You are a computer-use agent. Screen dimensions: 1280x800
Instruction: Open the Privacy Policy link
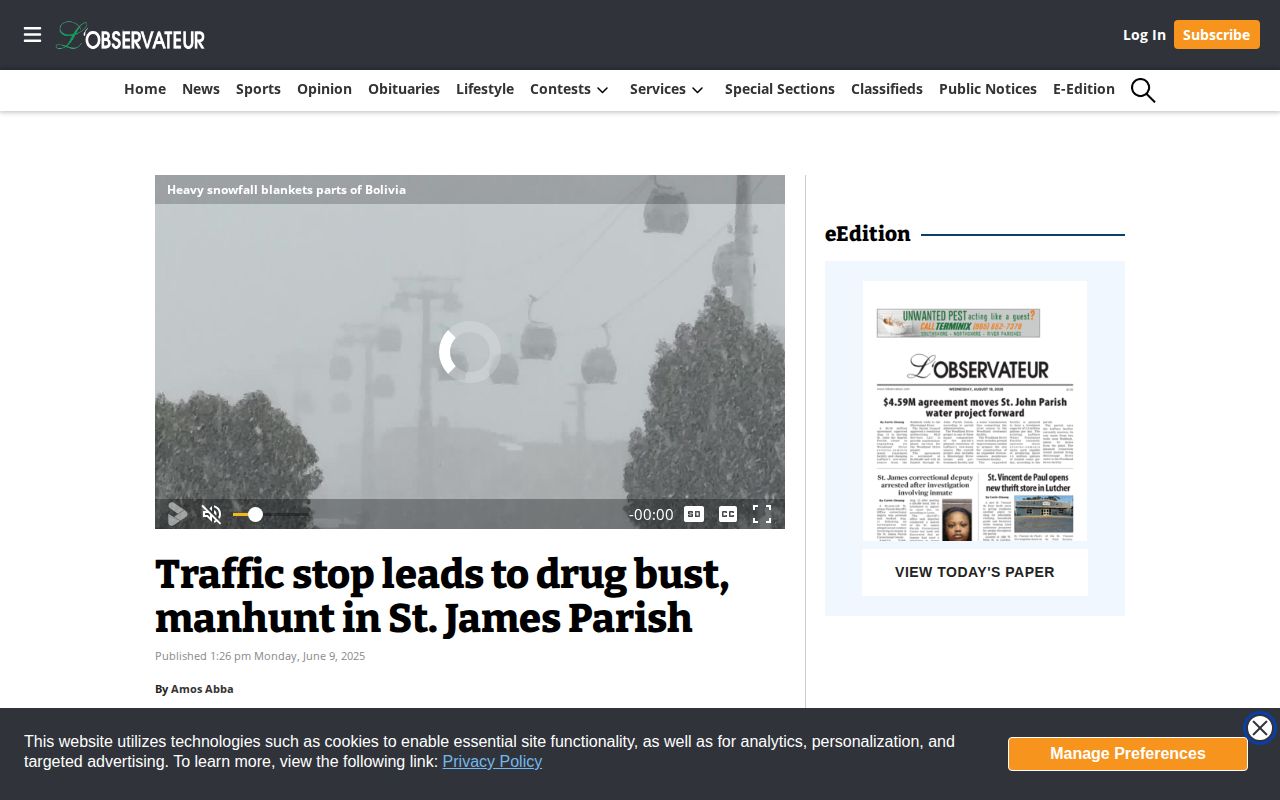click(x=492, y=762)
